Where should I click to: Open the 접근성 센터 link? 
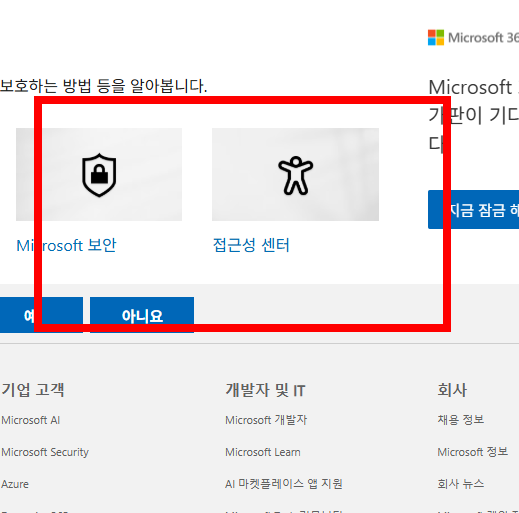coord(251,245)
